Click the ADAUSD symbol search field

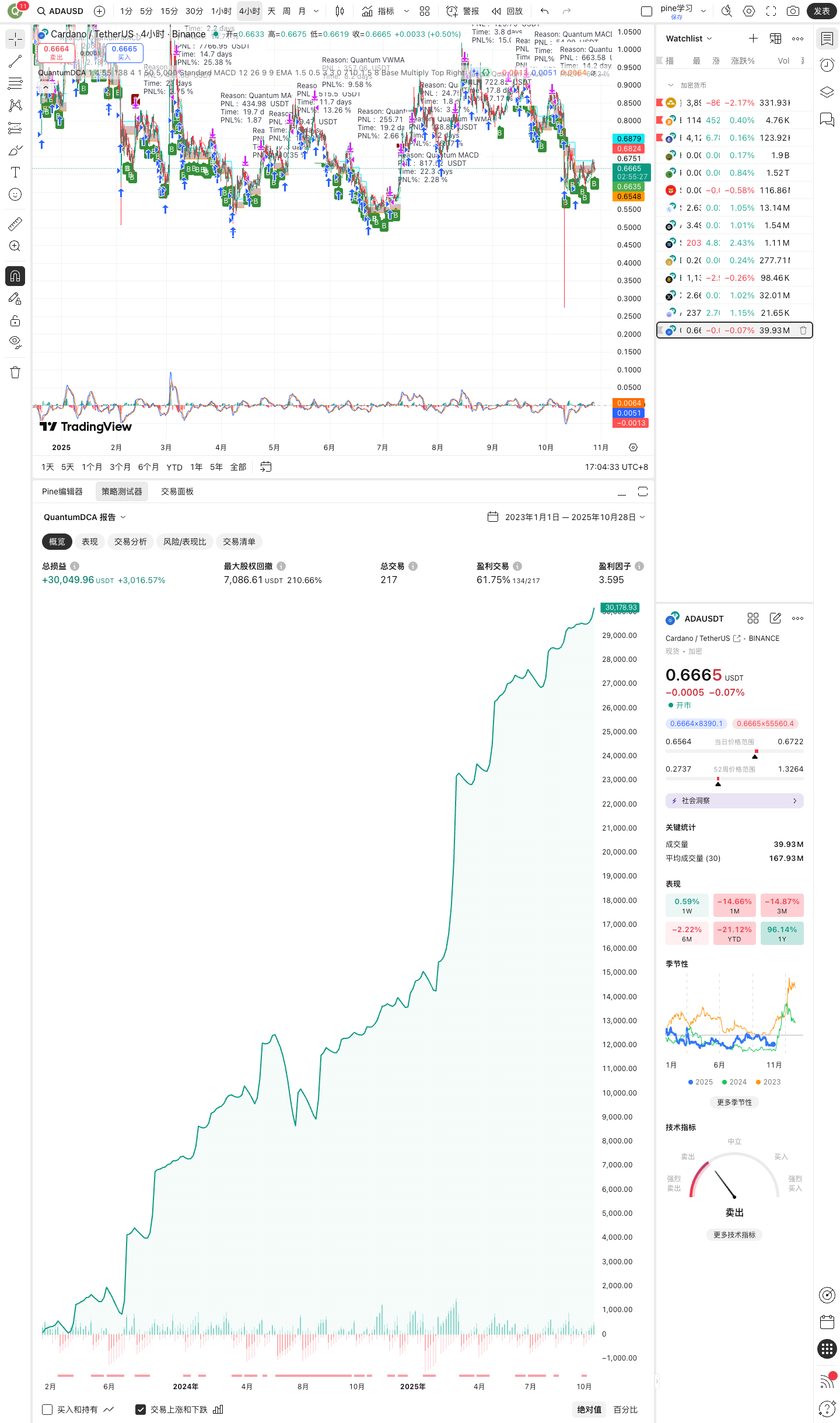point(61,11)
